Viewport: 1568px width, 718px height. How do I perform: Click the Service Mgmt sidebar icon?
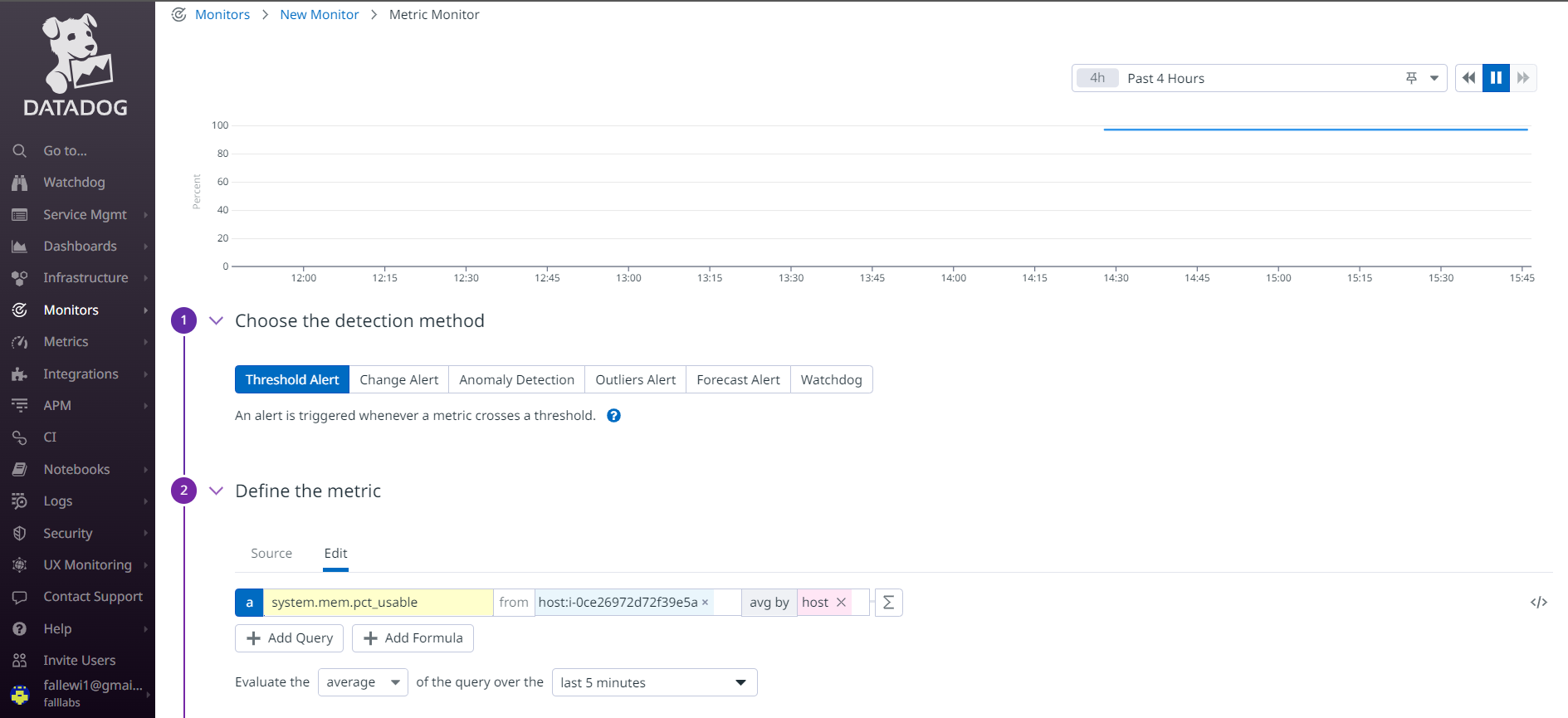tap(20, 215)
